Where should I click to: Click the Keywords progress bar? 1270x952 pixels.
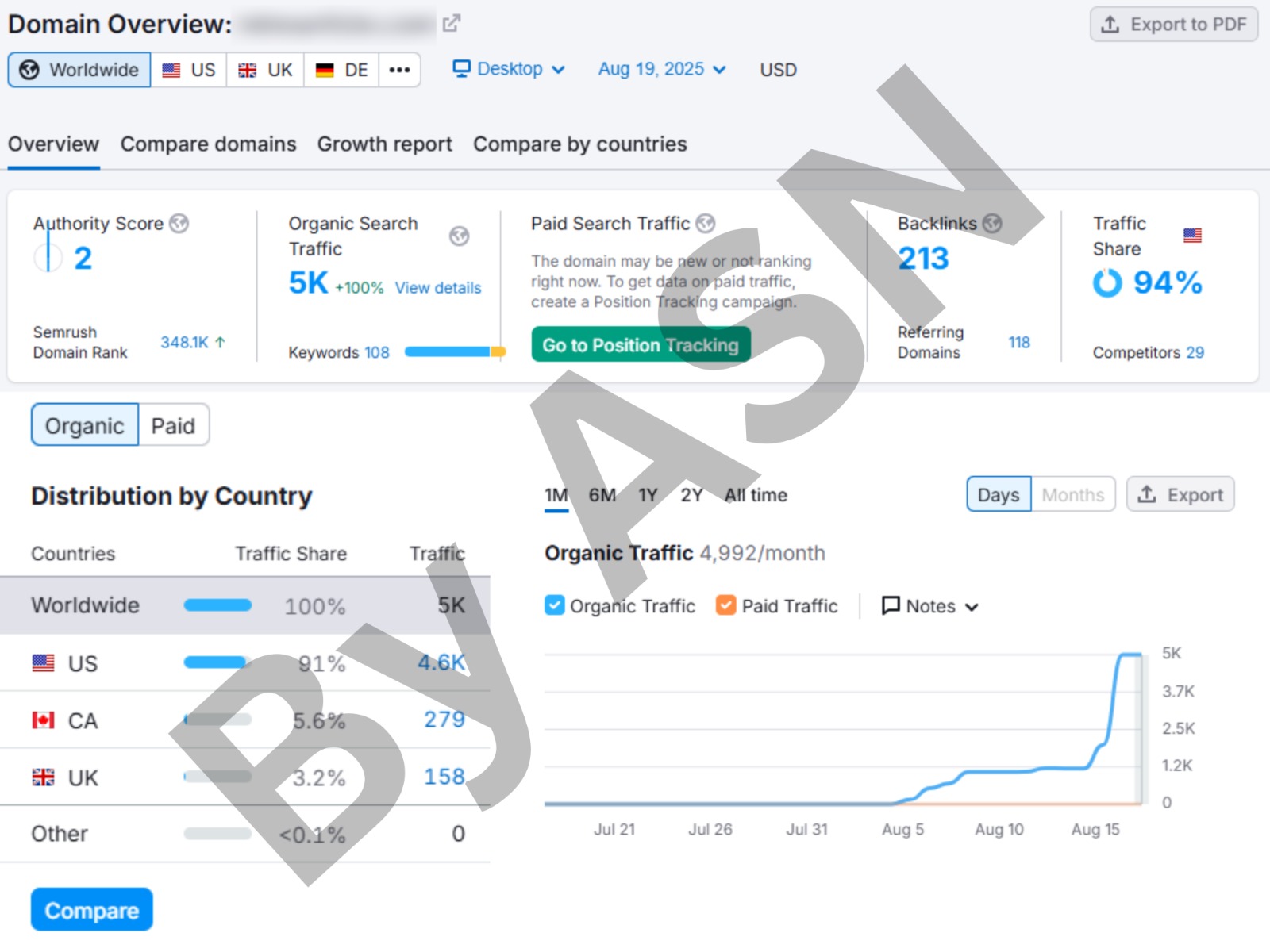[x=454, y=351]
